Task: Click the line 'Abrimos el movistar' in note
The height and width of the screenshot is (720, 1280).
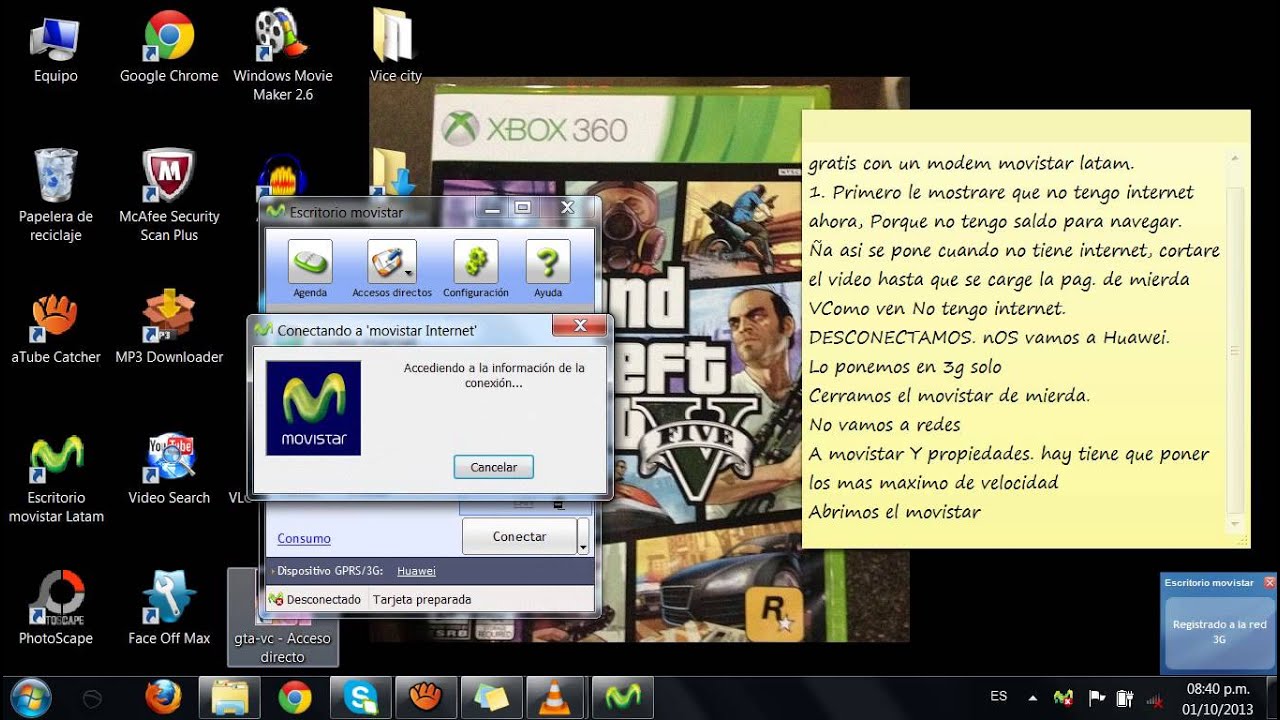Action: tap(895, 511)
